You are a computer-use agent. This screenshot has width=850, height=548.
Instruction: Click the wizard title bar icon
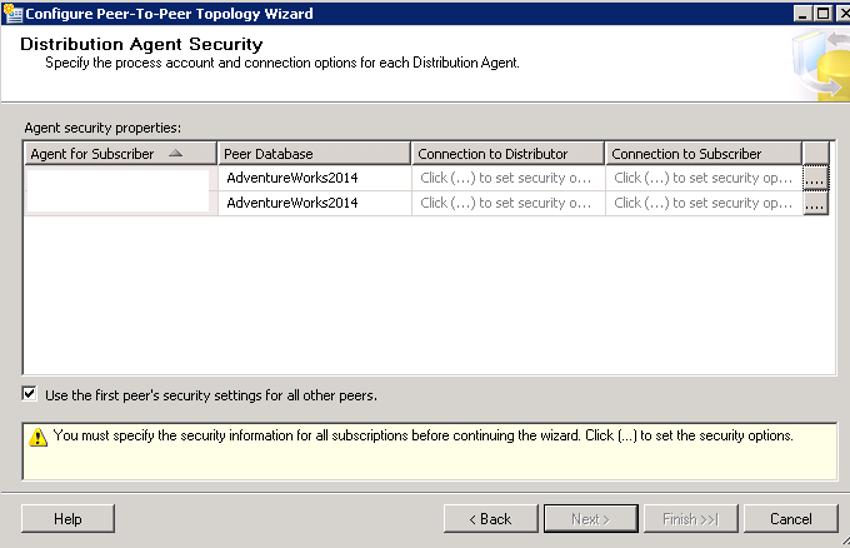[12, 13]
